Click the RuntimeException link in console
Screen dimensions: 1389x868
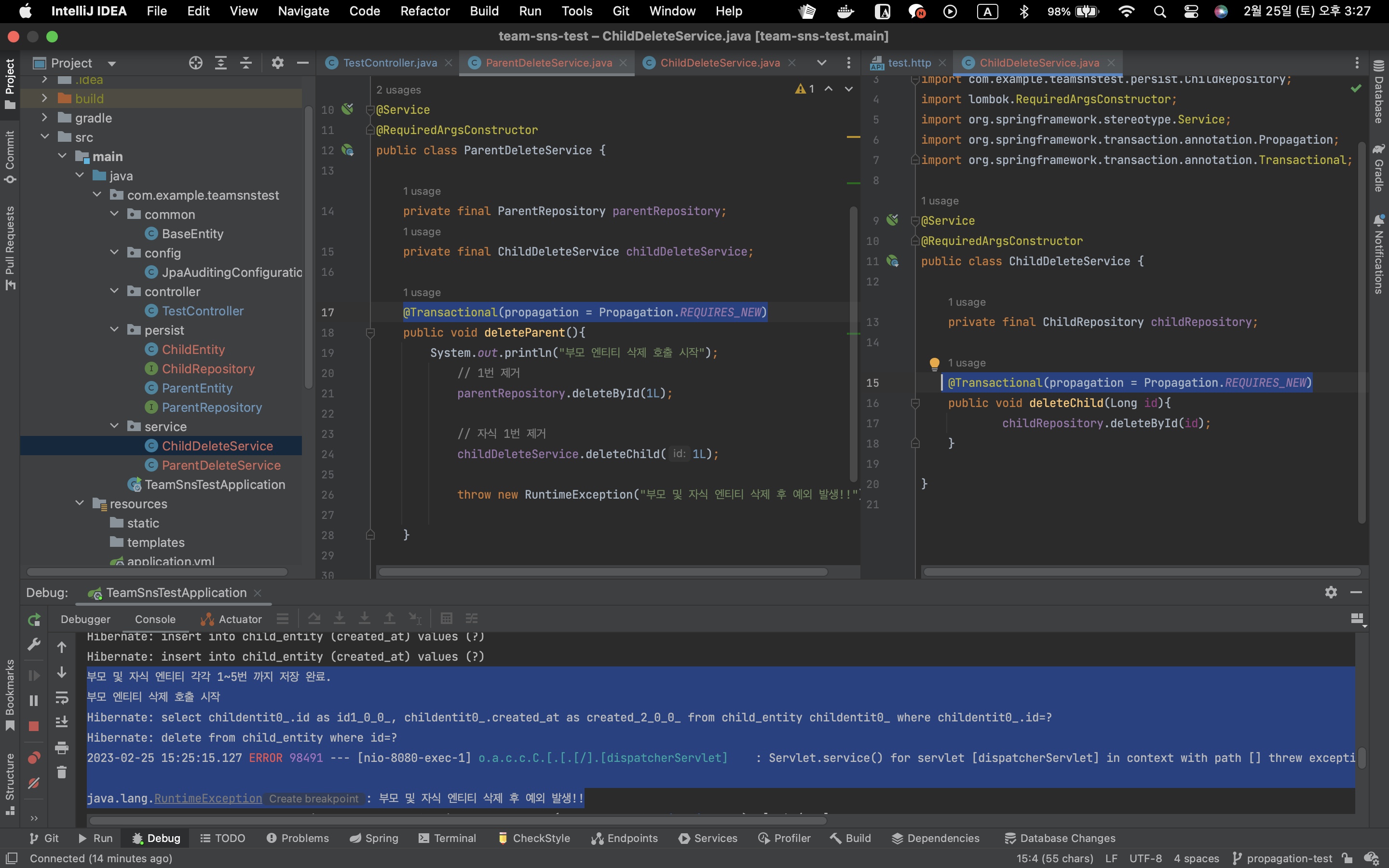[x=208, y=798]
